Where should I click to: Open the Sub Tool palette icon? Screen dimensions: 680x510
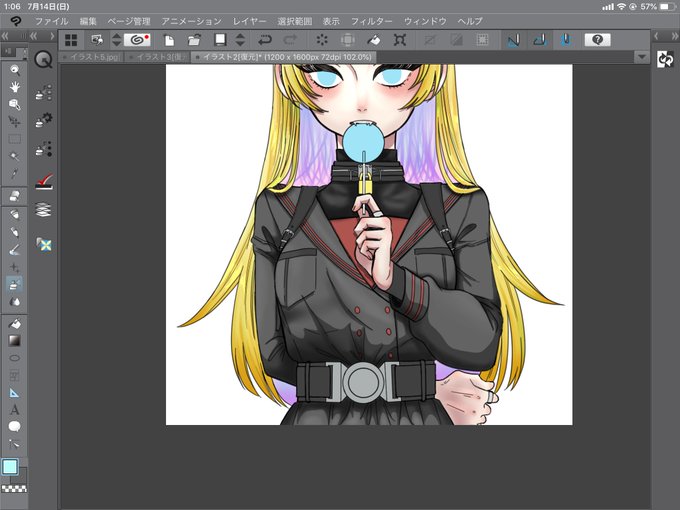43,92
